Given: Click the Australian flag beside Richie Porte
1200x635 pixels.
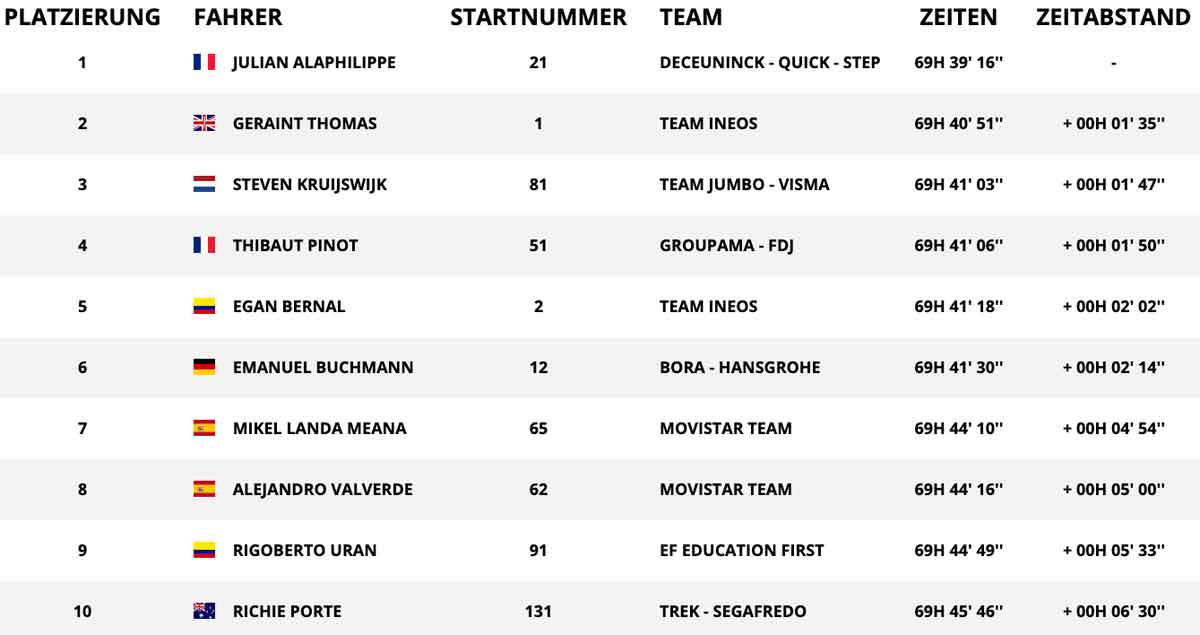Looking at the screenshot, I should (x=204, y=611).
